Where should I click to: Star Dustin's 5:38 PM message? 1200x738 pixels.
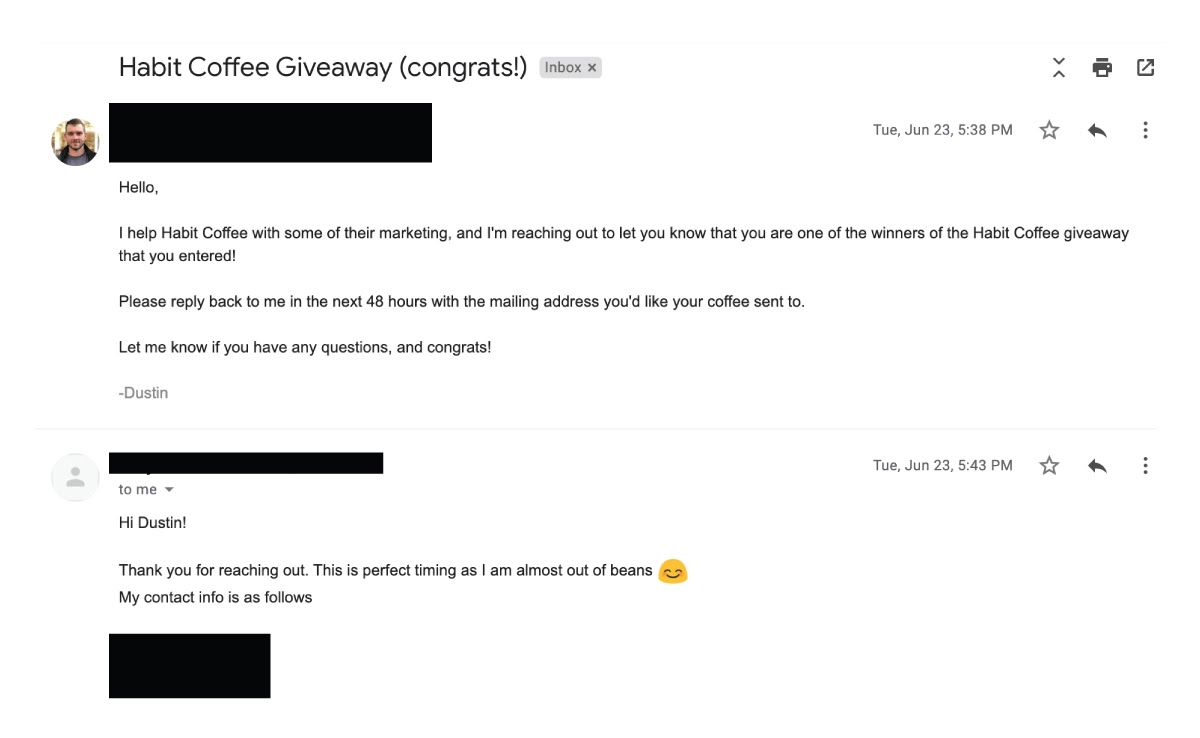[1049, 130]
